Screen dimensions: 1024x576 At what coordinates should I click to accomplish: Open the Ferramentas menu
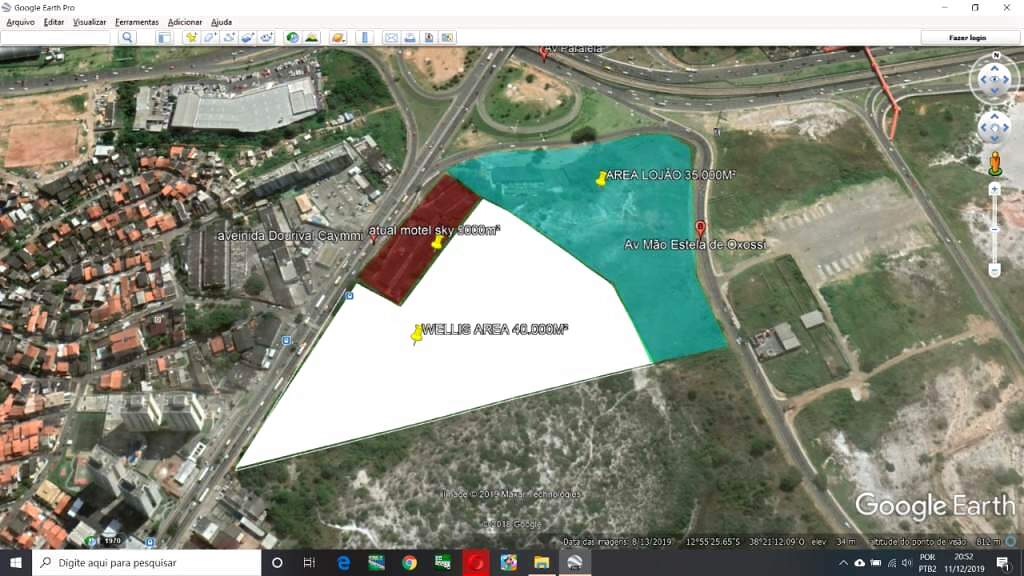point(136,22)
